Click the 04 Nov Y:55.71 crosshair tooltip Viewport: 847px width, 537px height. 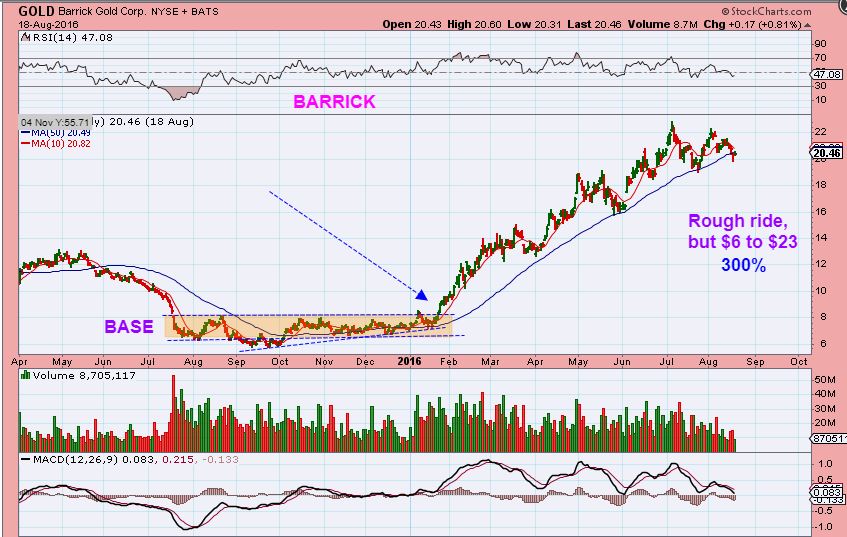click(x=55, y=122)
